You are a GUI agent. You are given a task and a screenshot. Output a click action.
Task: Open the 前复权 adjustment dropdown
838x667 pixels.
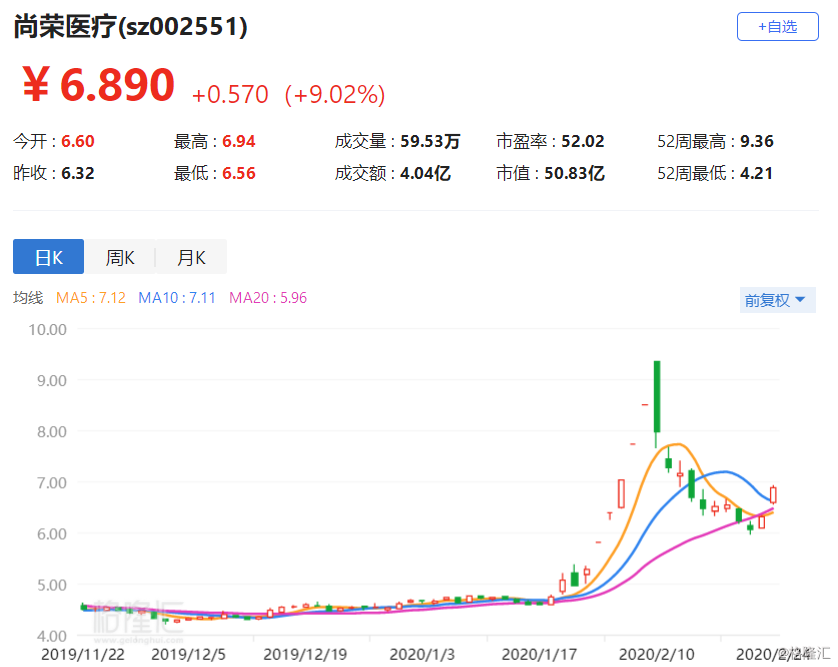[777, 300]
